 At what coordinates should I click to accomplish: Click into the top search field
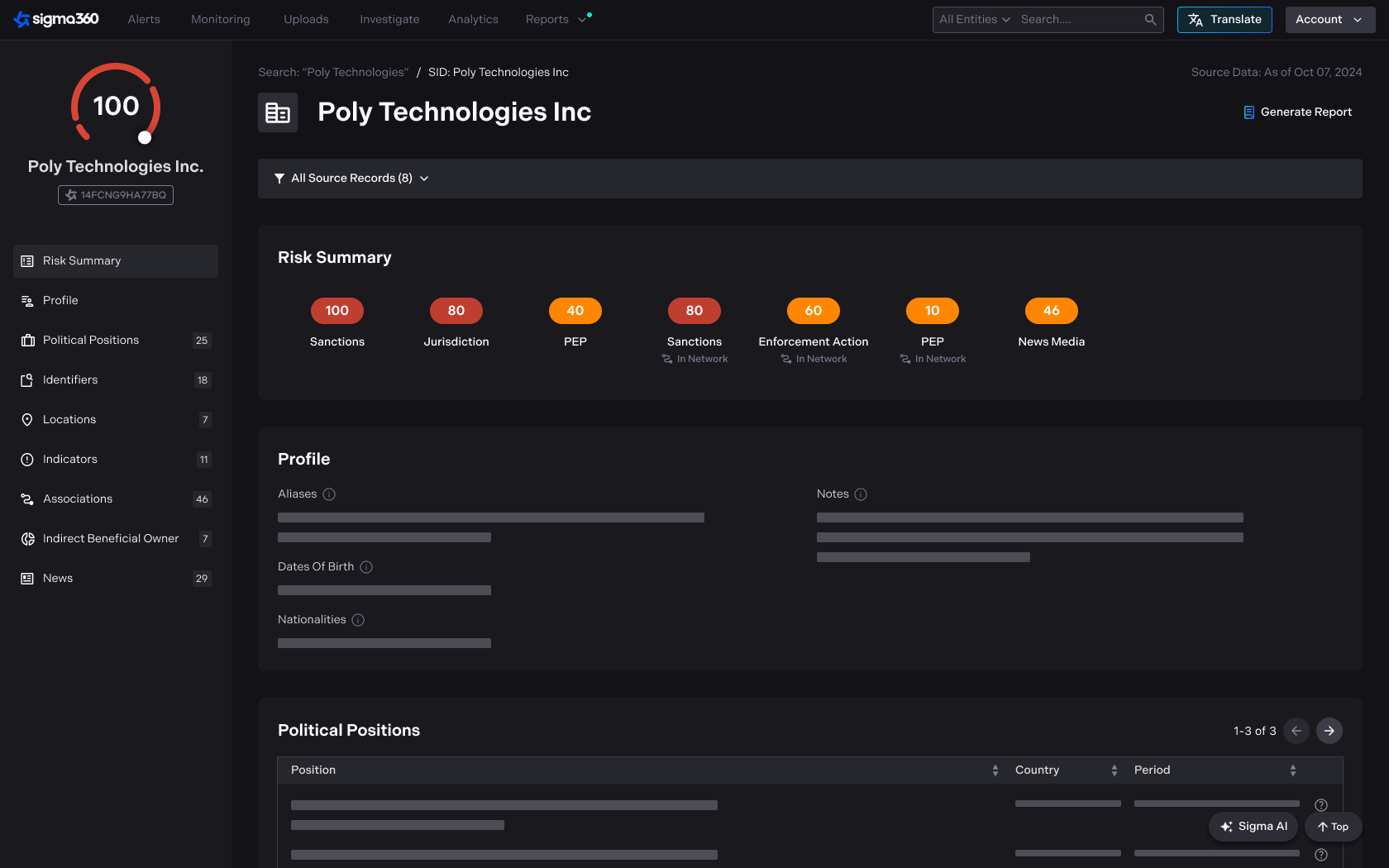[x=1079, y=20]
